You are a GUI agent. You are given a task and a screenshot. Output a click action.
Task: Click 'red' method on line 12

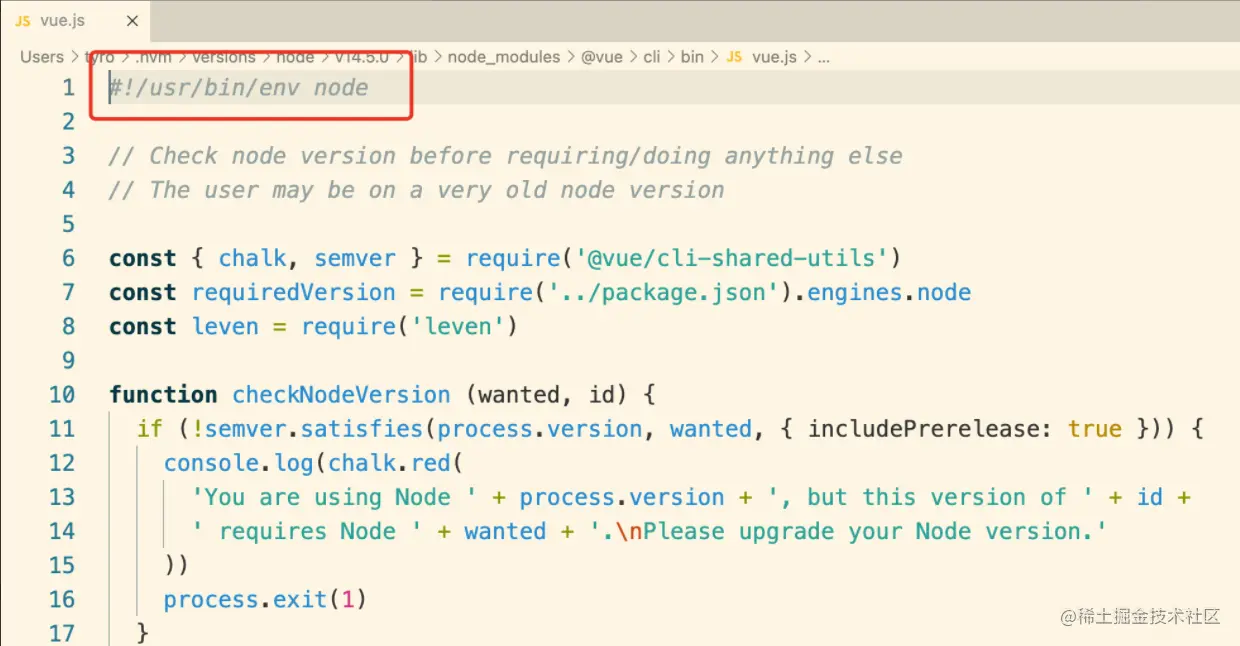pos(431,463)
